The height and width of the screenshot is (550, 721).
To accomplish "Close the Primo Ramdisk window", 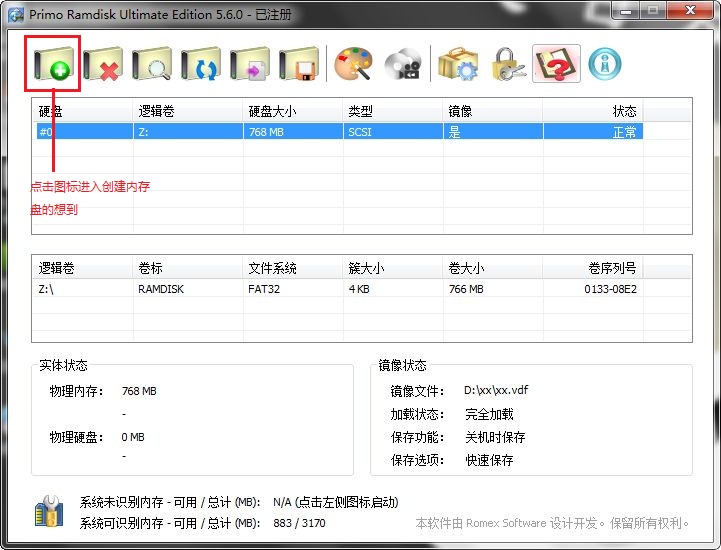I will point(690,10).
